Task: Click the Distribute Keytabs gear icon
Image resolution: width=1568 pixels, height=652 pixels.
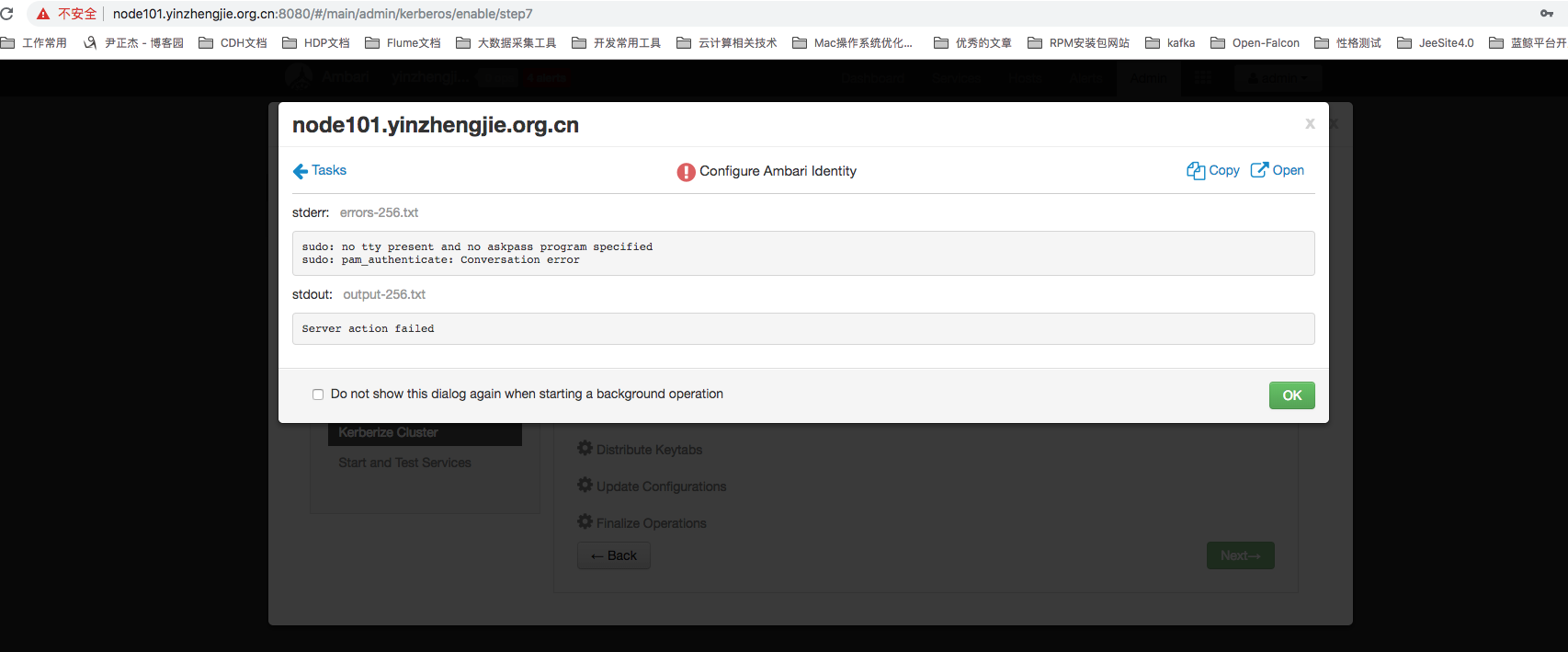Action: pos(585,448)
